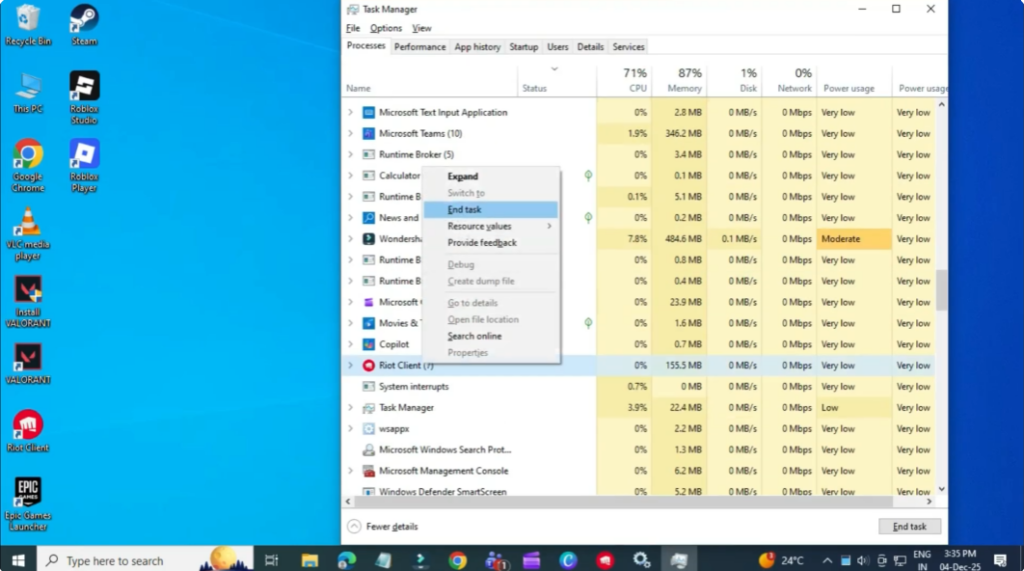Click the wsappx process icon
The image size is (1024, 571).
(368, 429)
